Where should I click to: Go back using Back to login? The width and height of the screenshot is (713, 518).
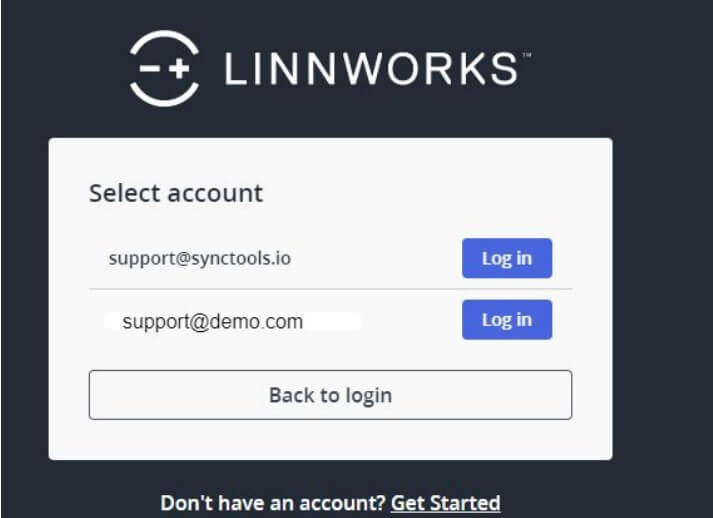point(331,395)
